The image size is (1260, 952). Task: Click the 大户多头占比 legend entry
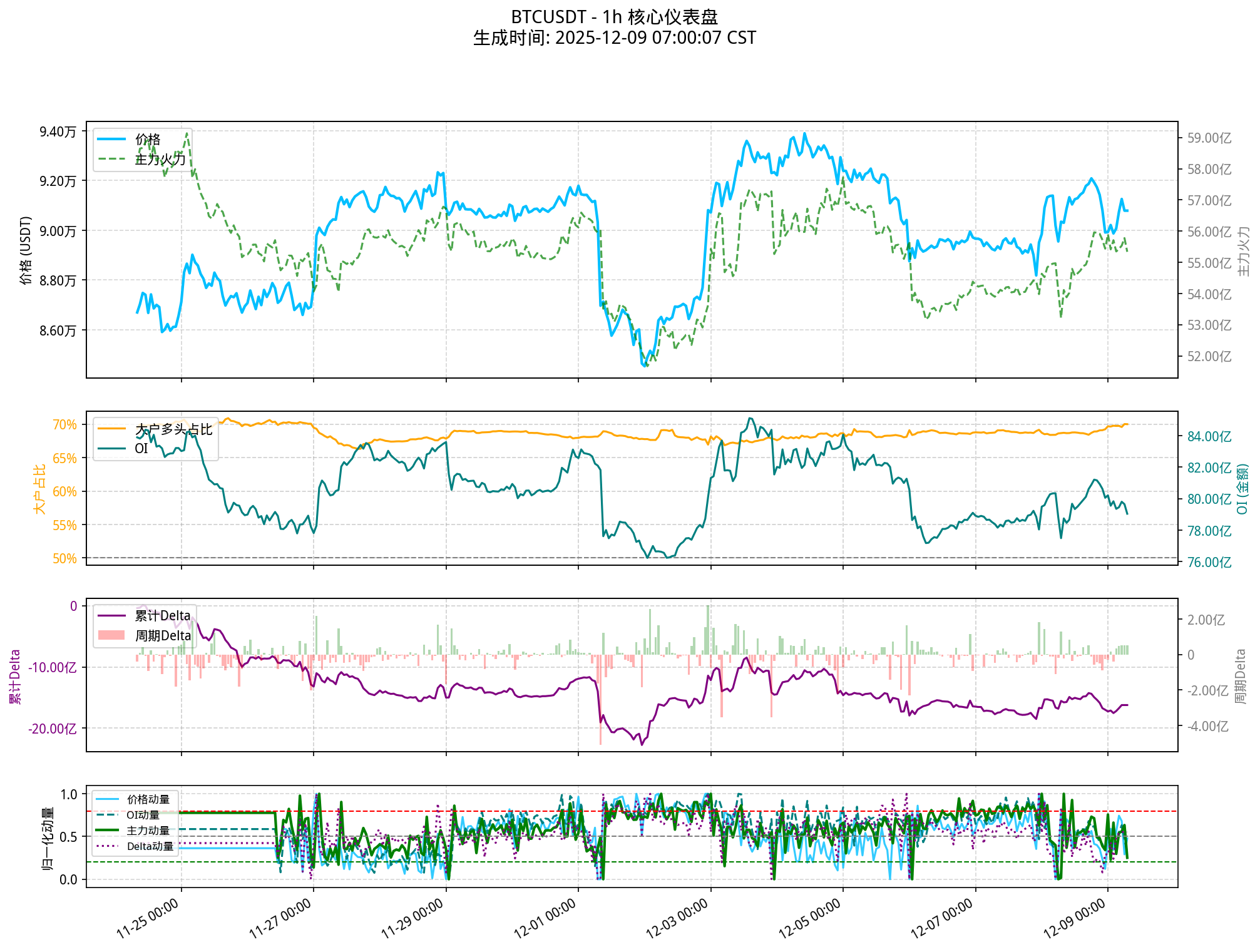[173, 429]
